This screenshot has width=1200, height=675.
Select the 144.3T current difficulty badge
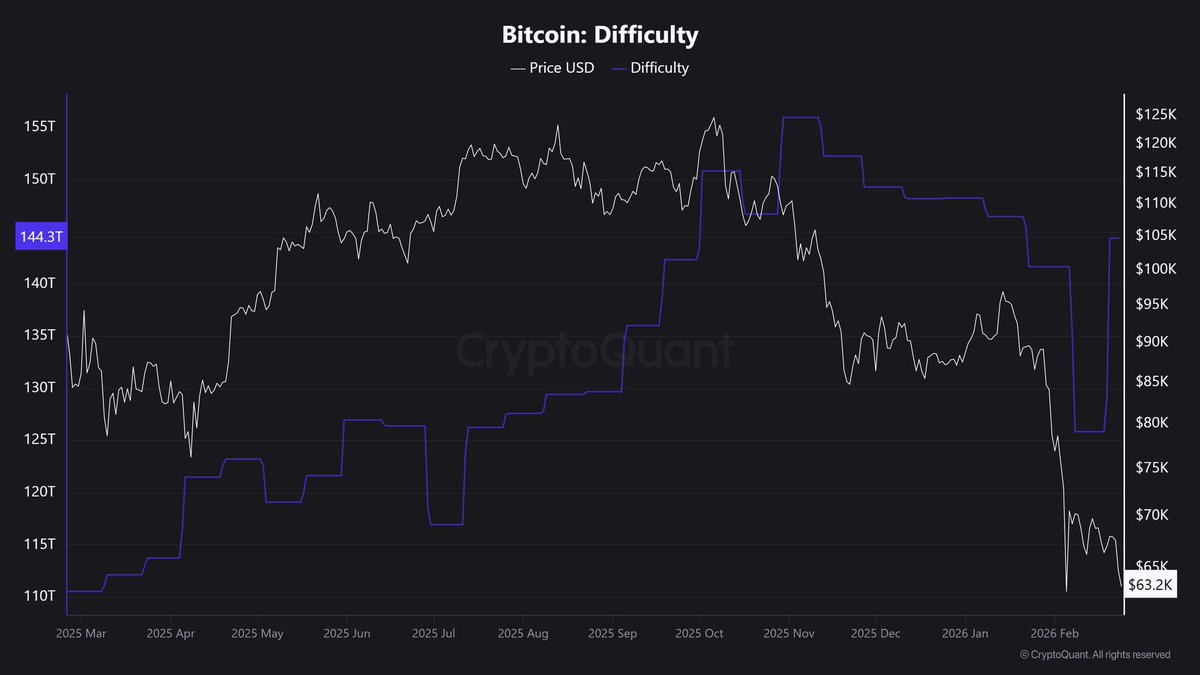tap(40, 237)
